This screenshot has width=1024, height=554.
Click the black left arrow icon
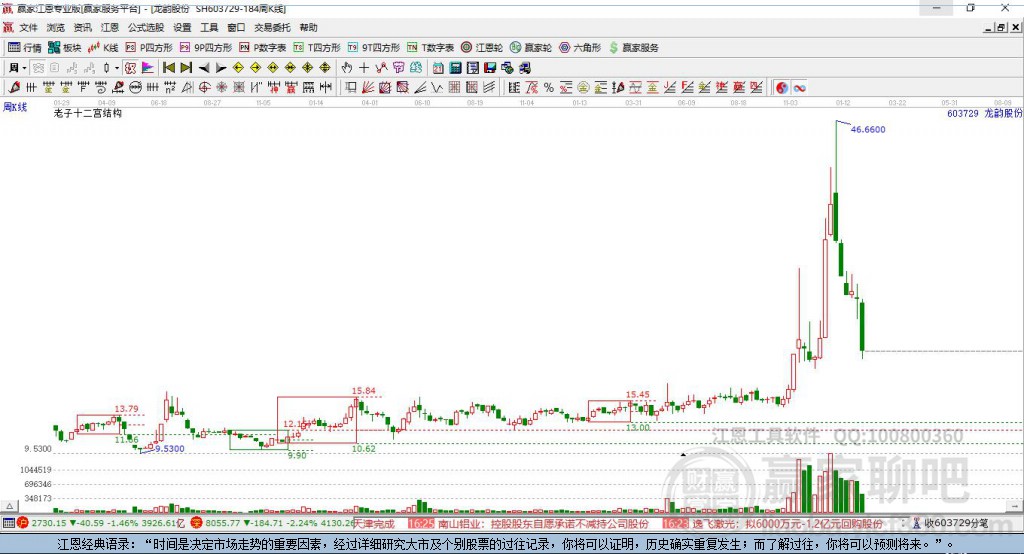pyautogui.click(x=204, y=68)
